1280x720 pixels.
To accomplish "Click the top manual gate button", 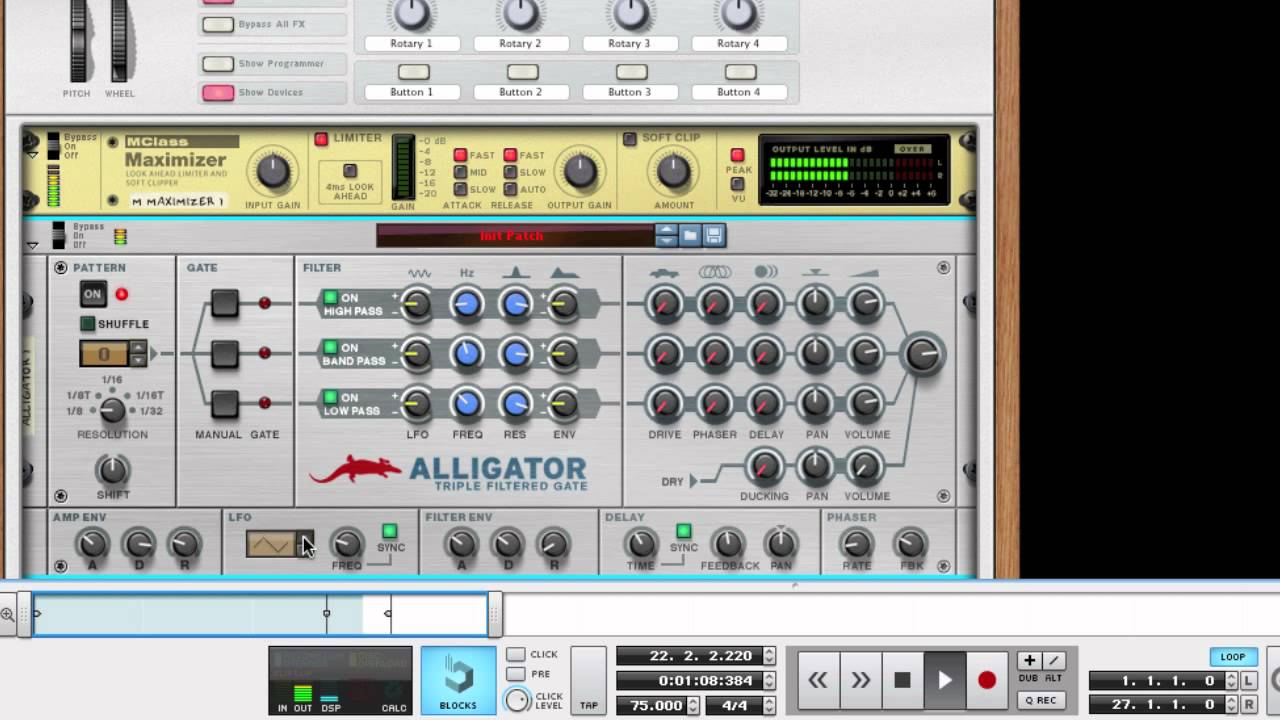I will coord(225,303).
